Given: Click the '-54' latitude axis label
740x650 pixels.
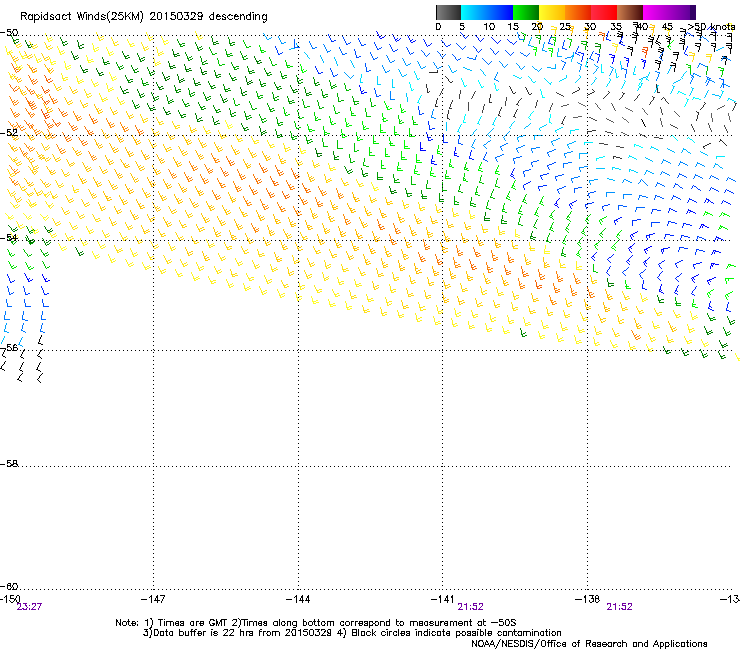Looking at the screenshot, I should pos(9,237).
